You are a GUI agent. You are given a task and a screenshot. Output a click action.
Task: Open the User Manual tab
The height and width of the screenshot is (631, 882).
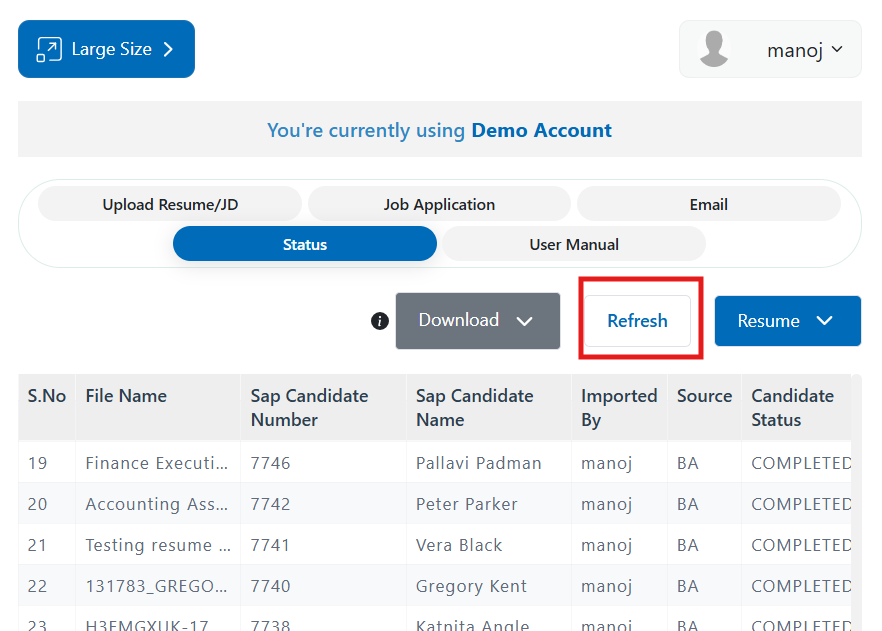point(574,244)
